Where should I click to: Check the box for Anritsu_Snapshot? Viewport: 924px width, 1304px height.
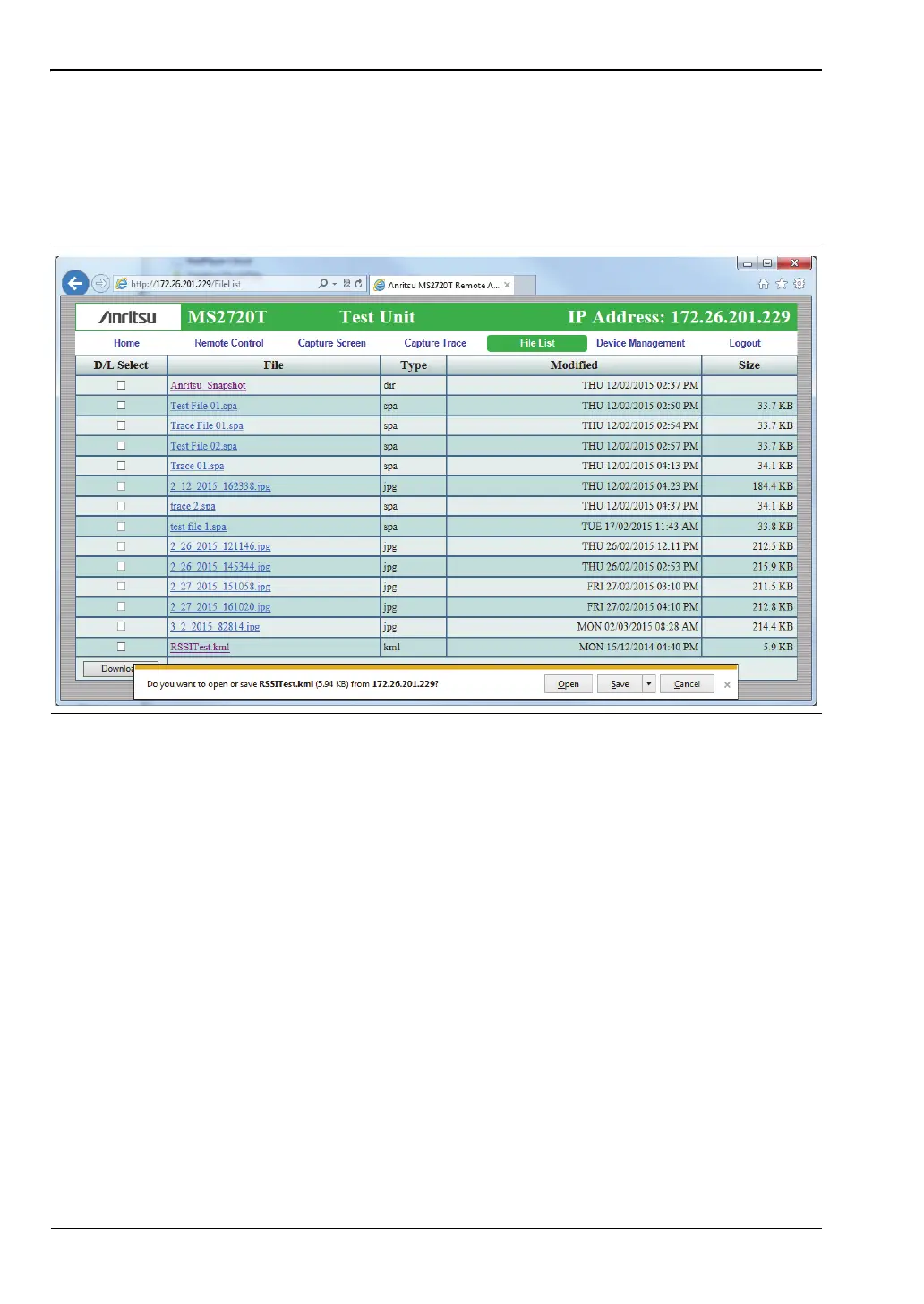tap(121, 385)
